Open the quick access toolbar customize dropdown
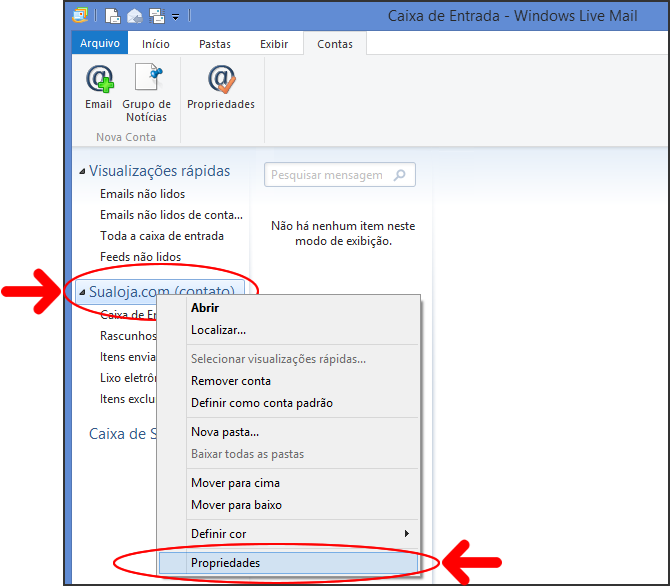670x586 pixels. [176, 17]
